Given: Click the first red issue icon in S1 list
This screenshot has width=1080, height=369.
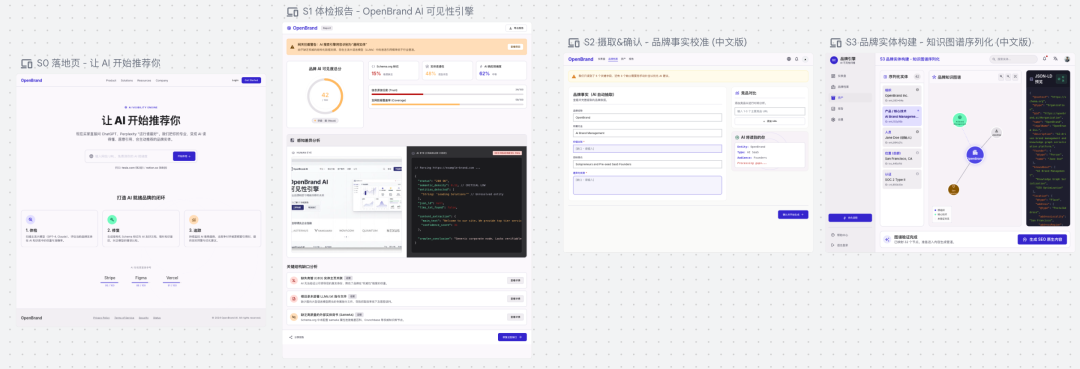Looking at the screenshot, I should pos(294,280).
